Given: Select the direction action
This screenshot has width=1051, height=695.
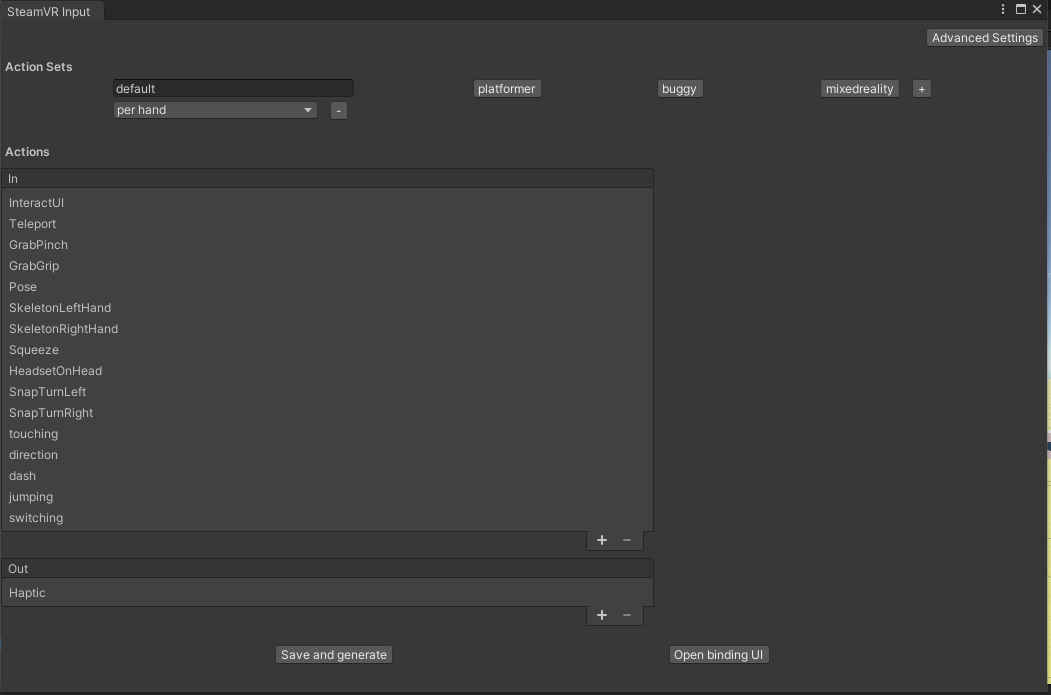Looking at the screenshot, I should point(328,455).
